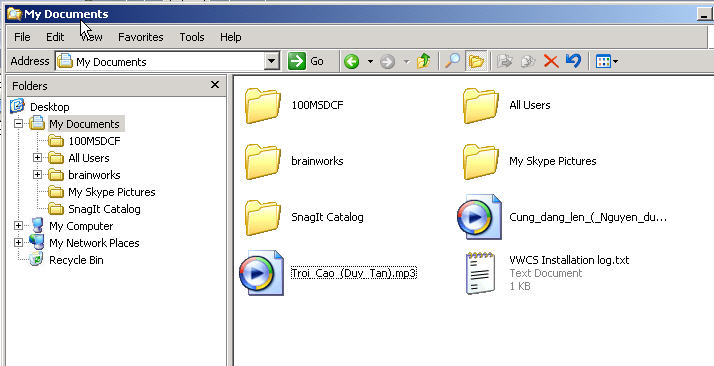Select VWCS Installation log text file icon
Viewport: 714px width, 366px height.
pos(480,273)
